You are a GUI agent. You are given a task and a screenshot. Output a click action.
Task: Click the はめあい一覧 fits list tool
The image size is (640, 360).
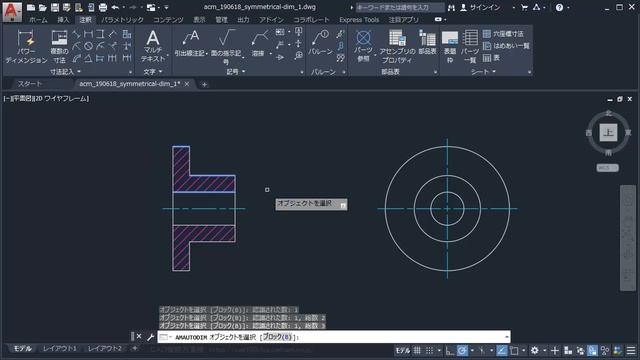(x=506, y=46)
